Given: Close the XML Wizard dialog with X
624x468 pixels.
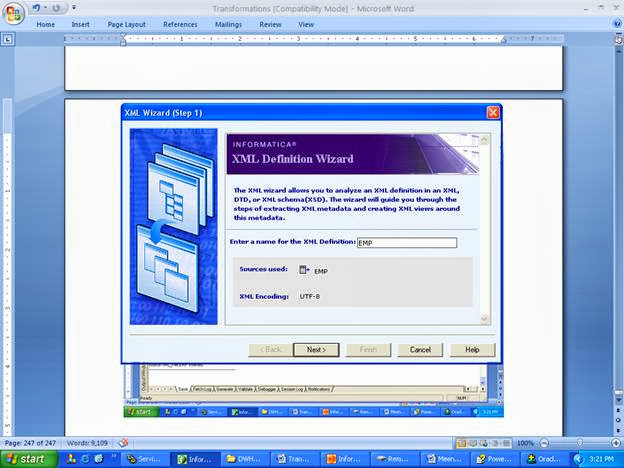Looking at the screenshot, I should coord(493,113).
